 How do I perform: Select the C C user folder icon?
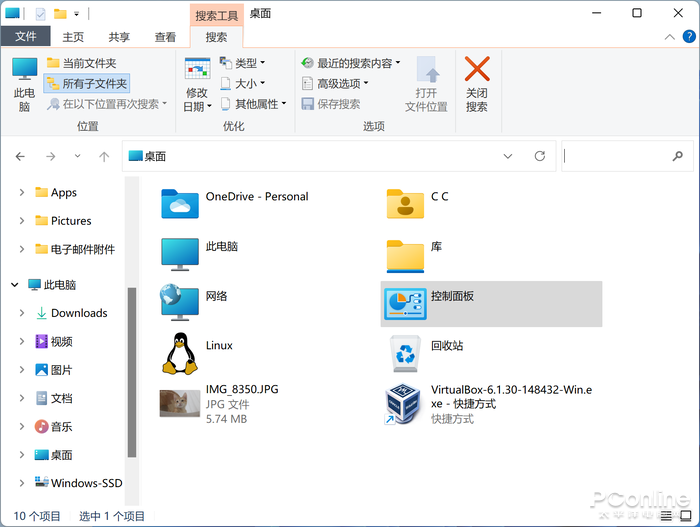pyautogui.click(x=405, y=204)
